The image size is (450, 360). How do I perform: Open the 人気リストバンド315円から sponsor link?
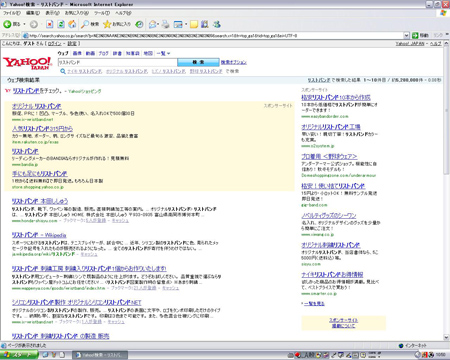tap(42, 128)
